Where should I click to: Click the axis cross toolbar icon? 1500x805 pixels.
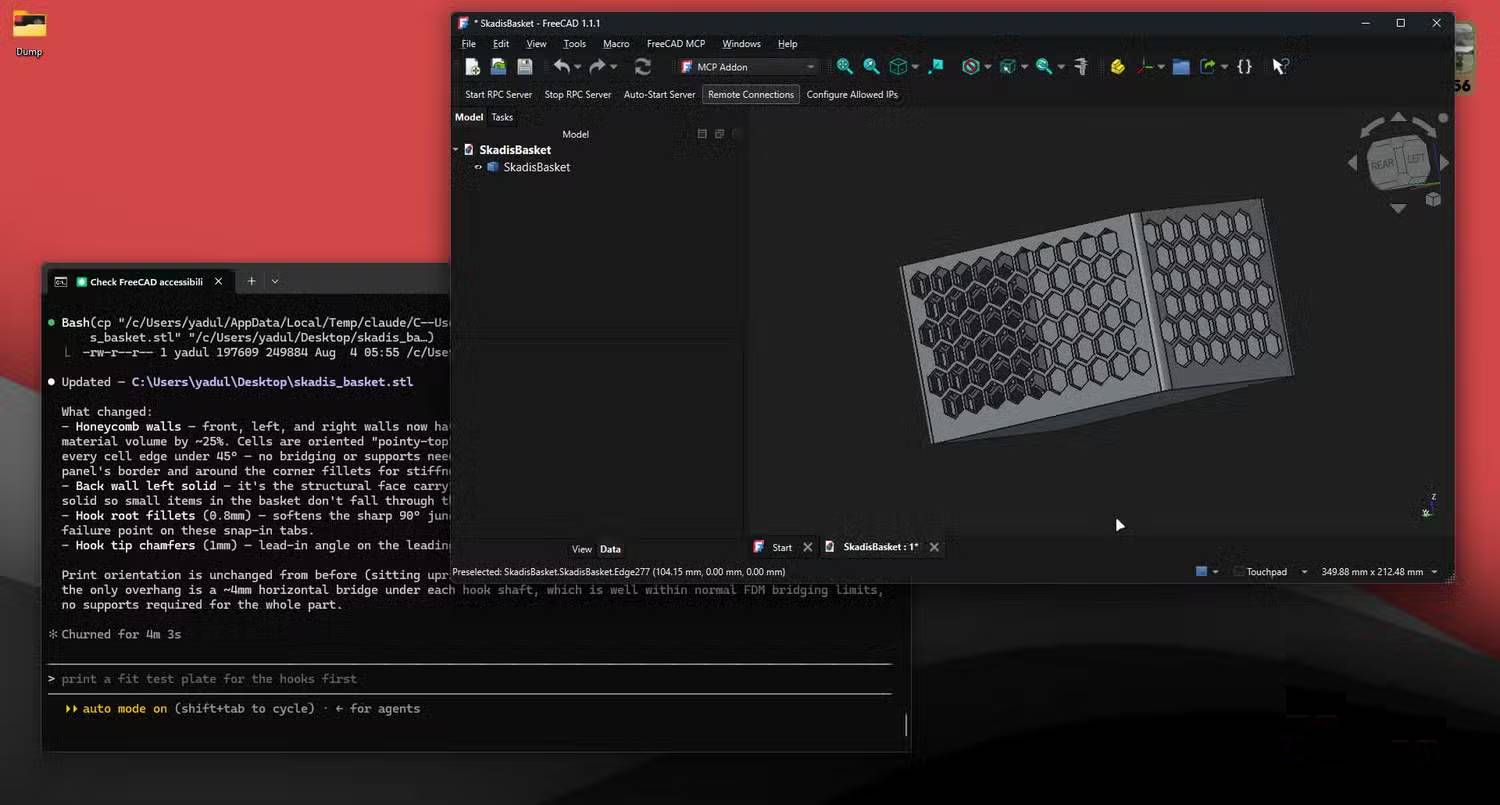click(1146, 66)
